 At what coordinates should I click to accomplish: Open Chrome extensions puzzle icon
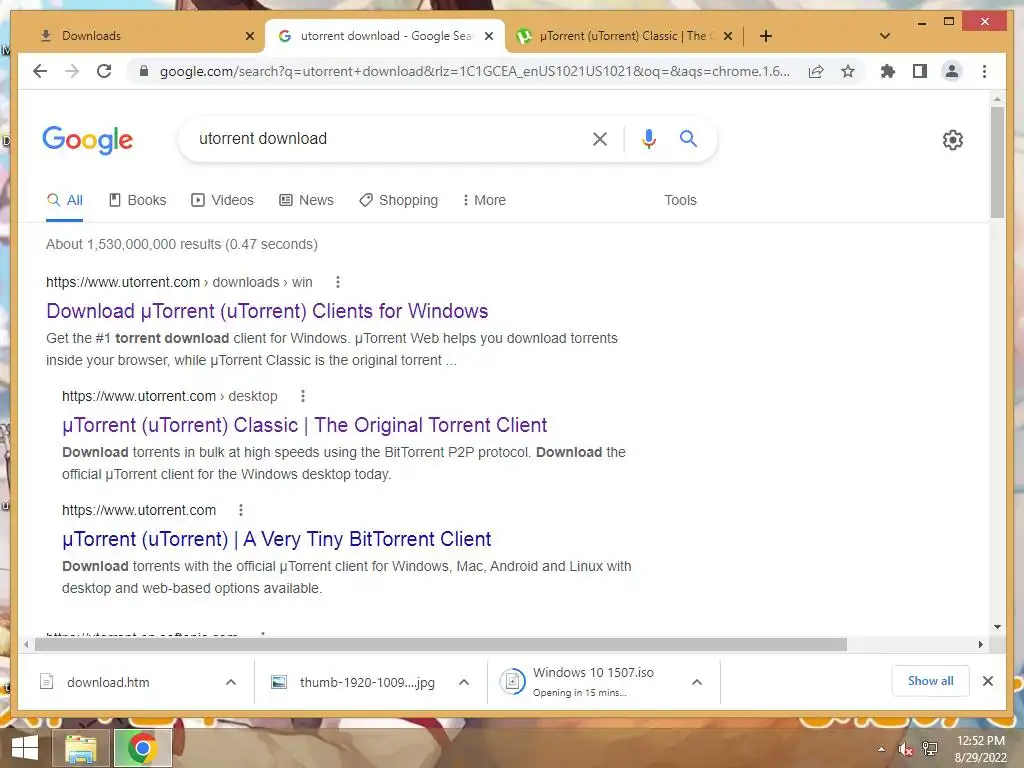888,71
